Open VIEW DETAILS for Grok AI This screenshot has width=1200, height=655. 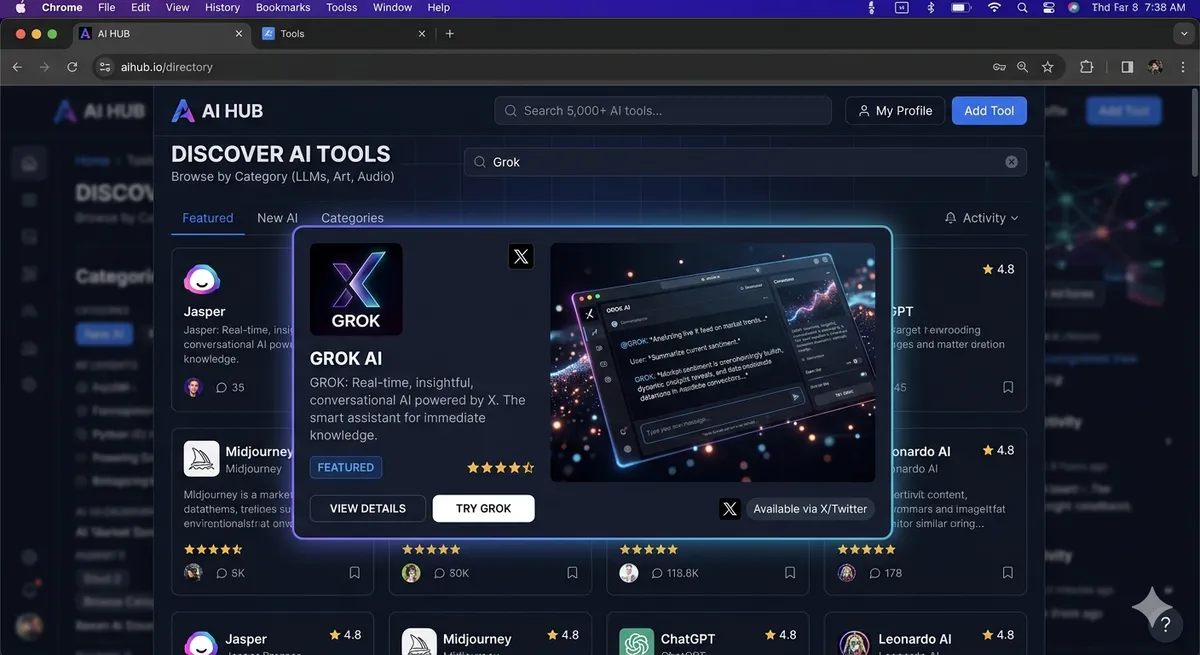[368, 508]
